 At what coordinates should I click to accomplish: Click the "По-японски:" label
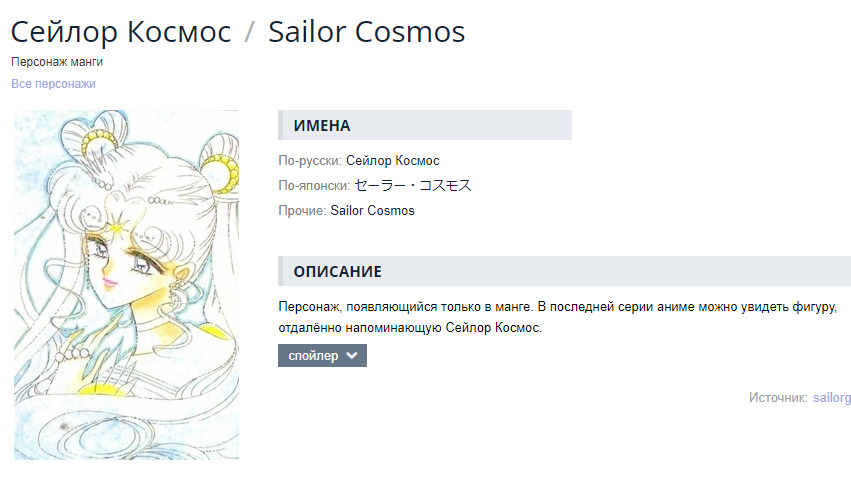pos(314,186)
